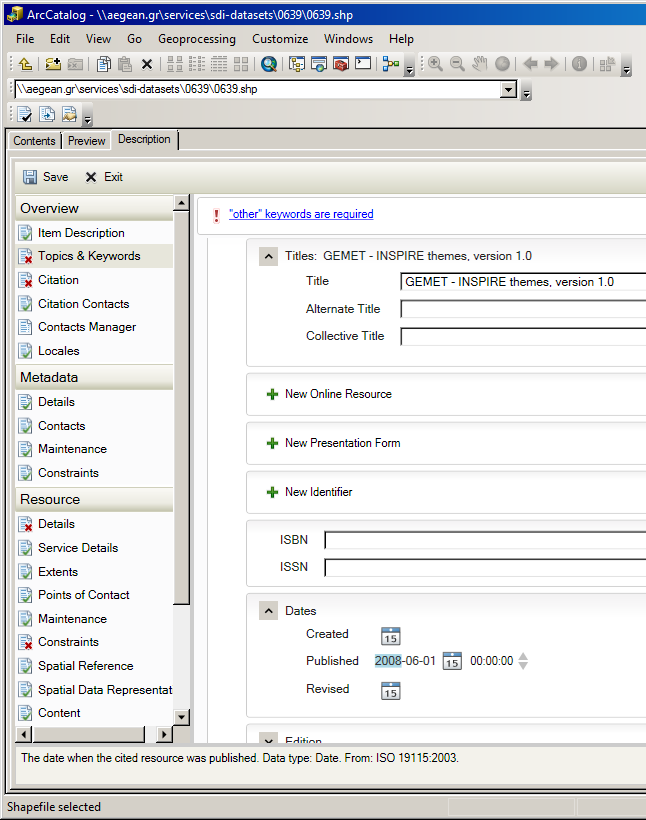Switch to the Contents tab

pyautogui.click(x=35, y=141)
